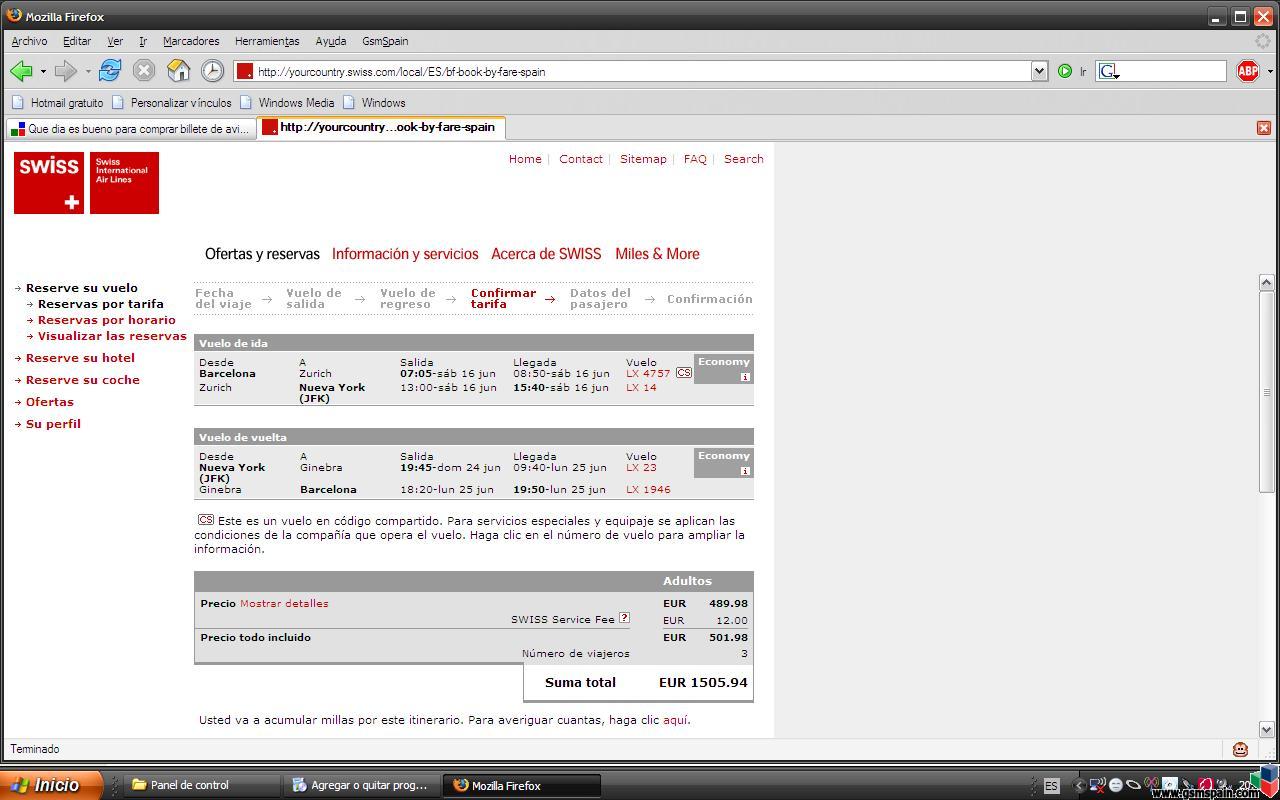This screenshot has width=1280, height=800.
Task: Go to the Home page via house icon
Action: pyautogui.click(x=178, y=70)
